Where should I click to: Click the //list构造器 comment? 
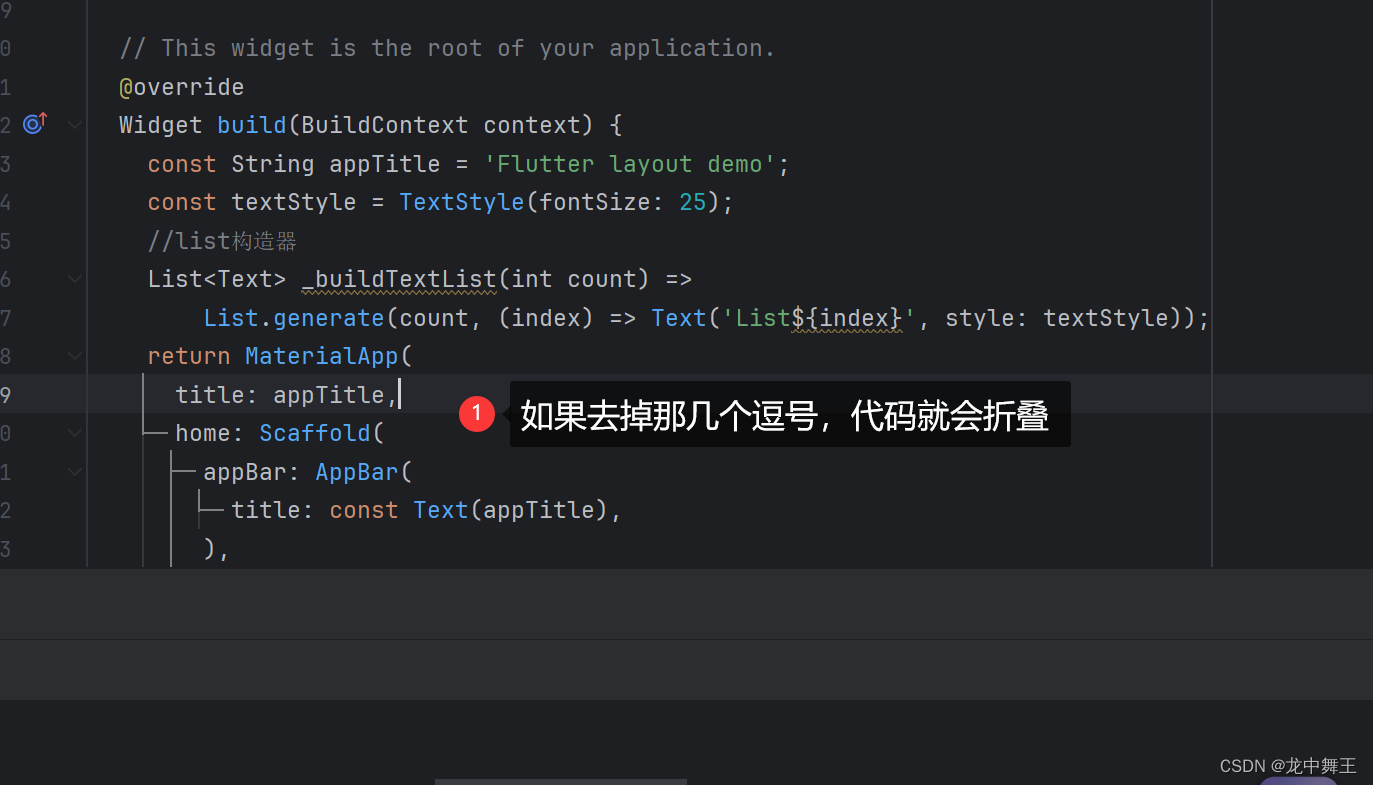222,241
